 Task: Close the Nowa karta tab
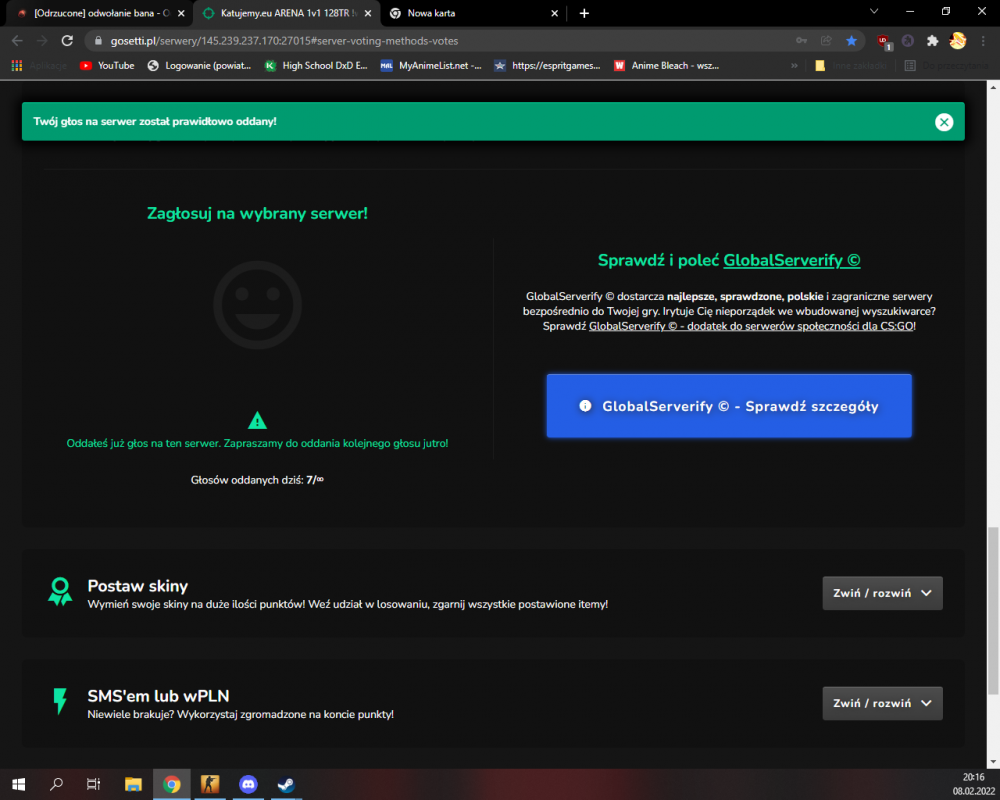coord(554,13)
